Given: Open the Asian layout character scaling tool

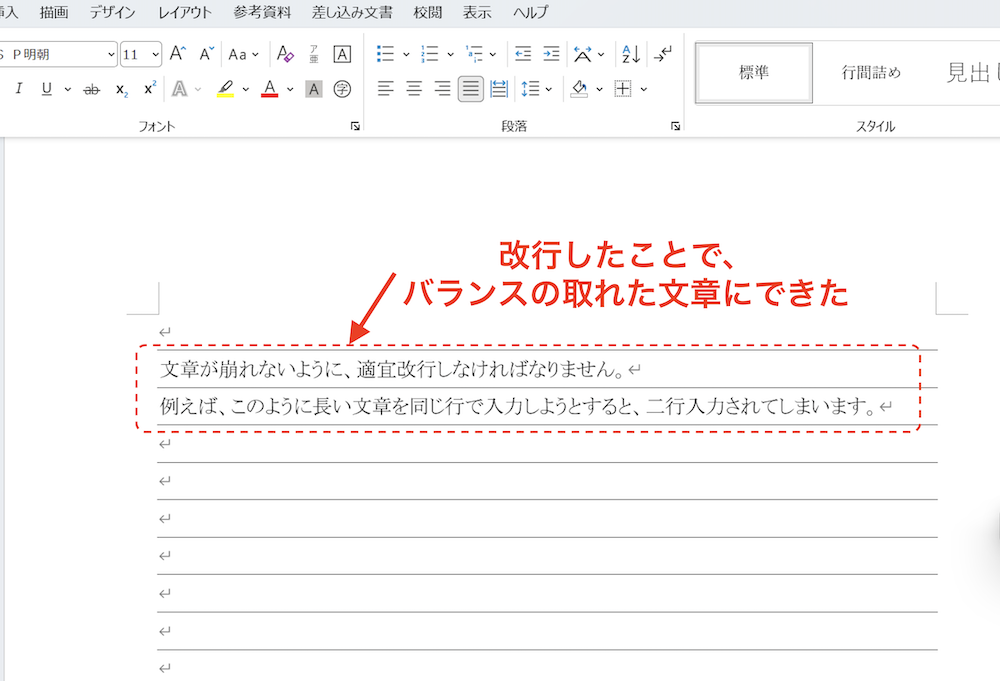Looking at the screenshot, I should [x=582, y=54].
